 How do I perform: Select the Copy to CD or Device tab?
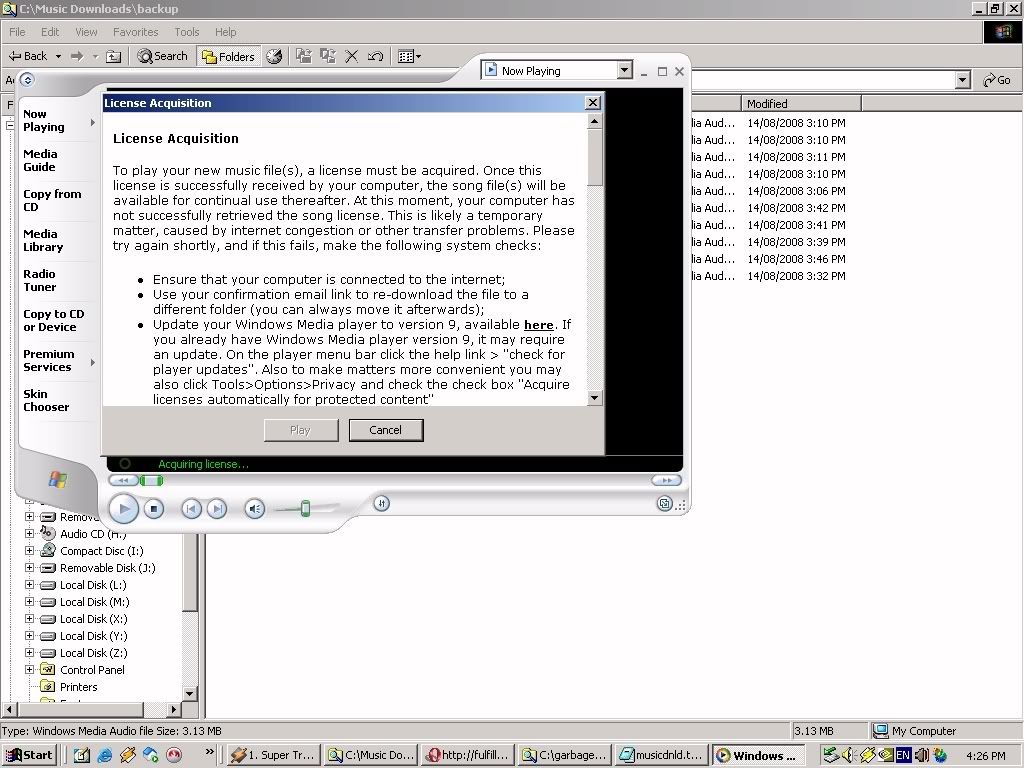[54, 321]
